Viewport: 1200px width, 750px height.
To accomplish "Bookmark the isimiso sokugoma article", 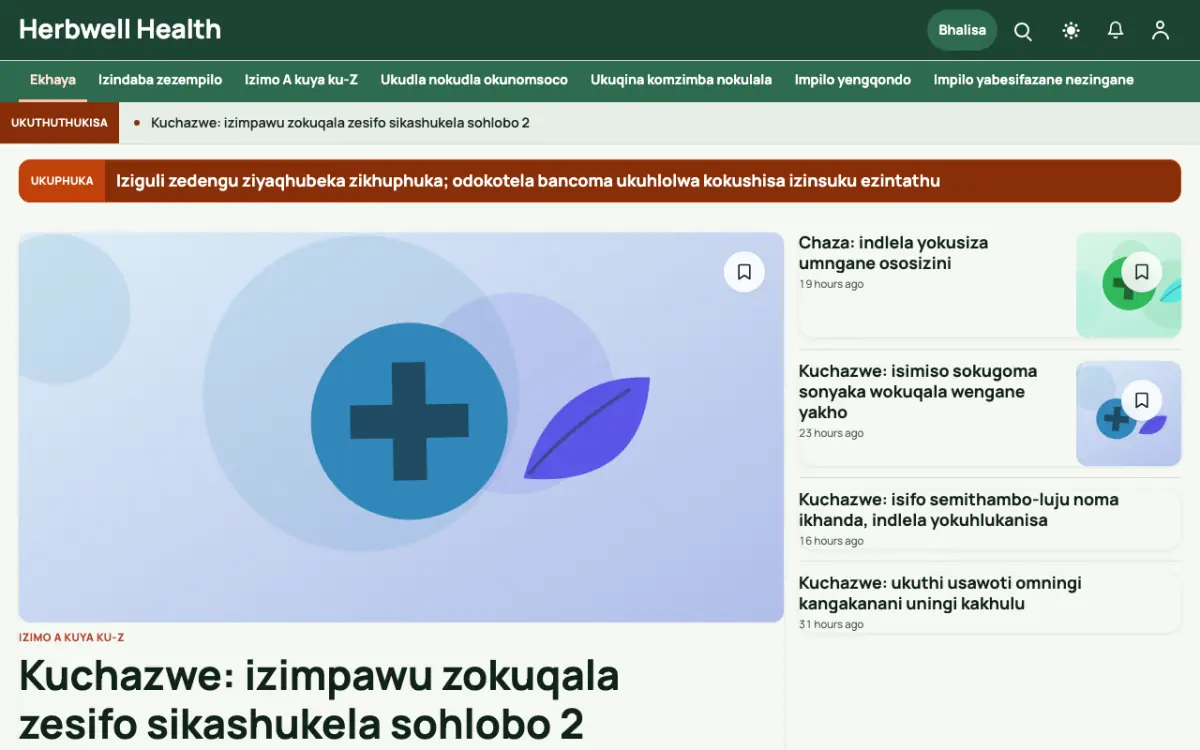I will tap(1142, 400).
